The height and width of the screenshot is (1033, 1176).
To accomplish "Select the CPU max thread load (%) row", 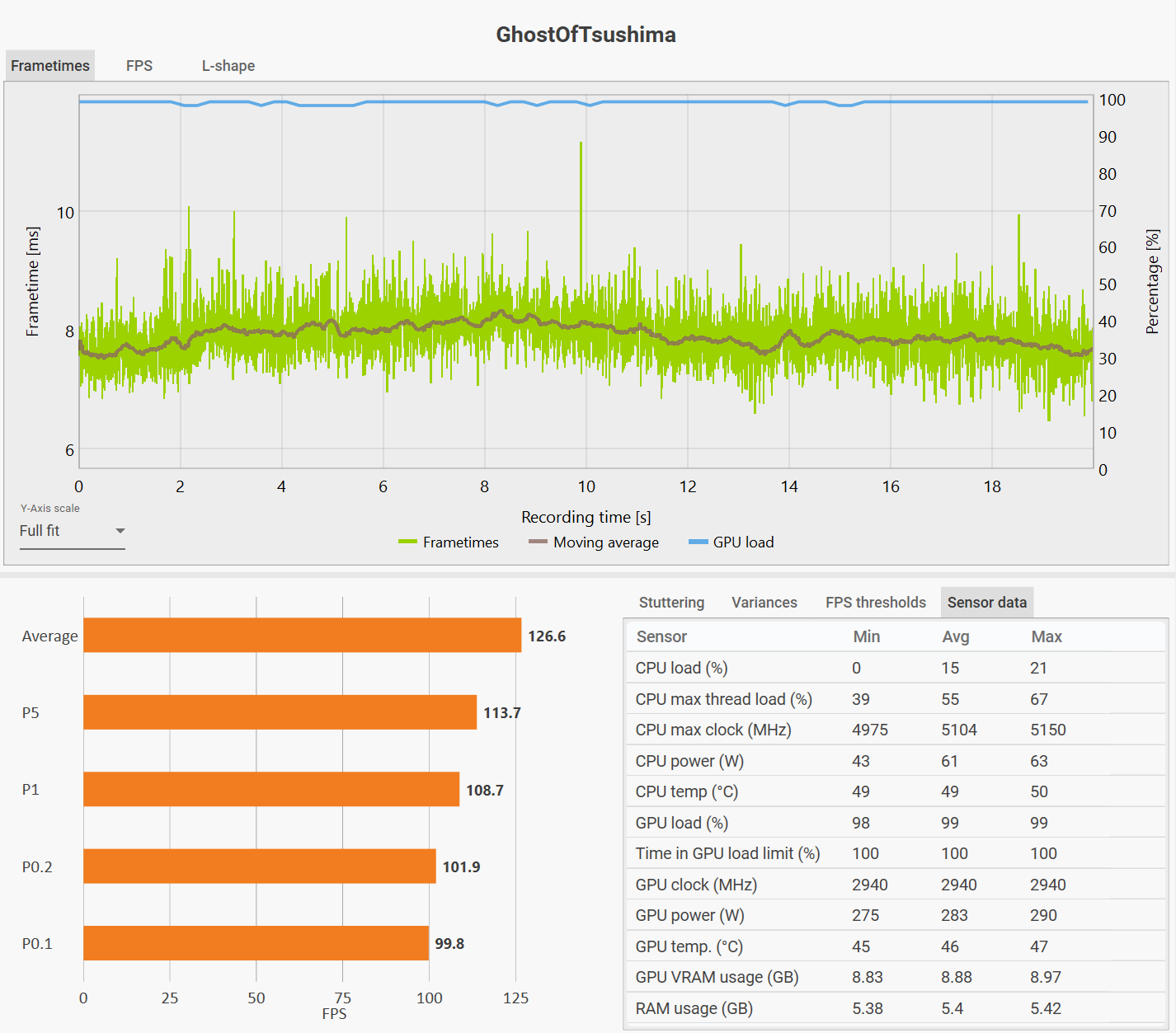I will [x=896, y=699].
